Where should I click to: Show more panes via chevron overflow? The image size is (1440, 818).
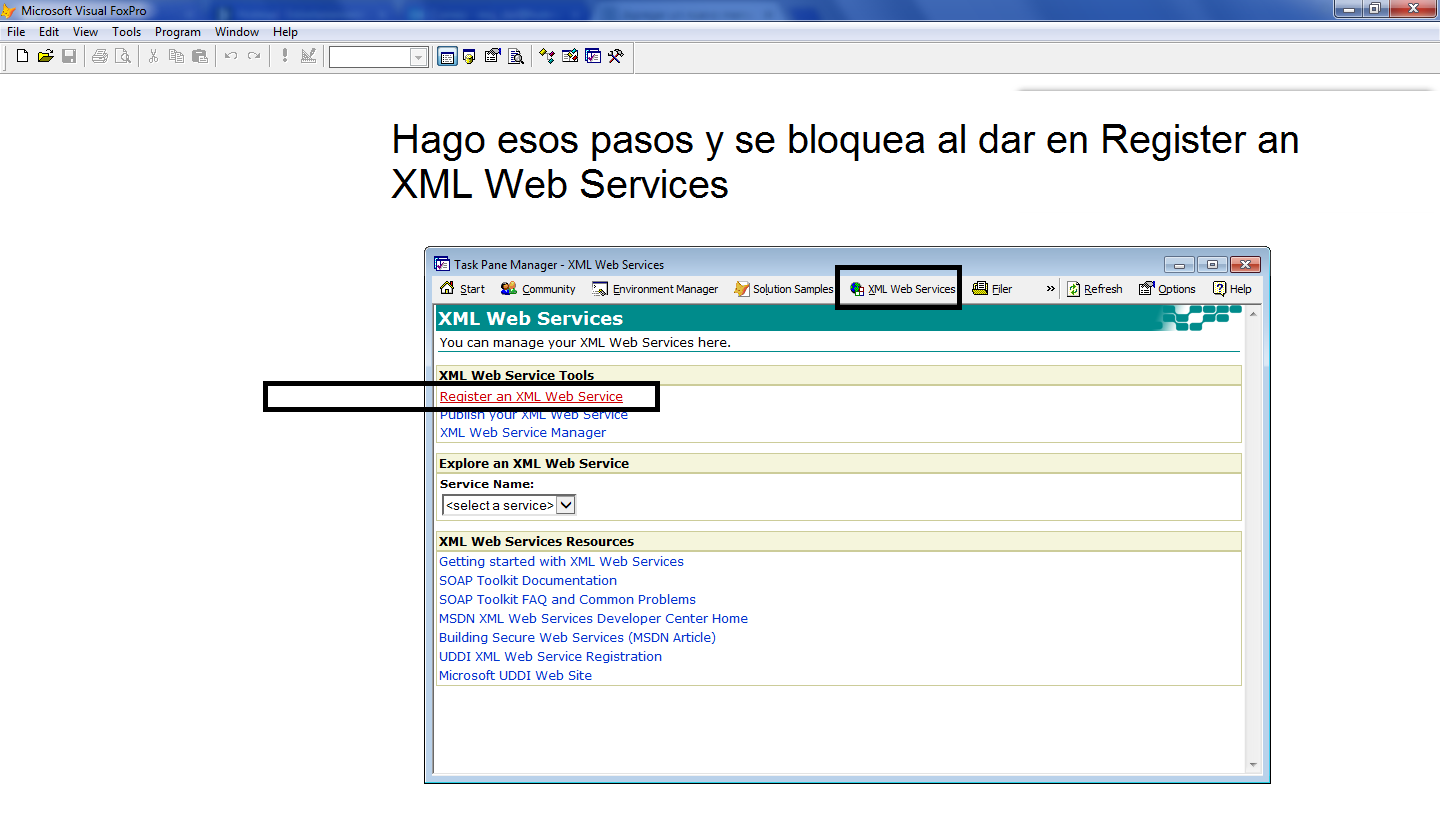coord(1051,289)
